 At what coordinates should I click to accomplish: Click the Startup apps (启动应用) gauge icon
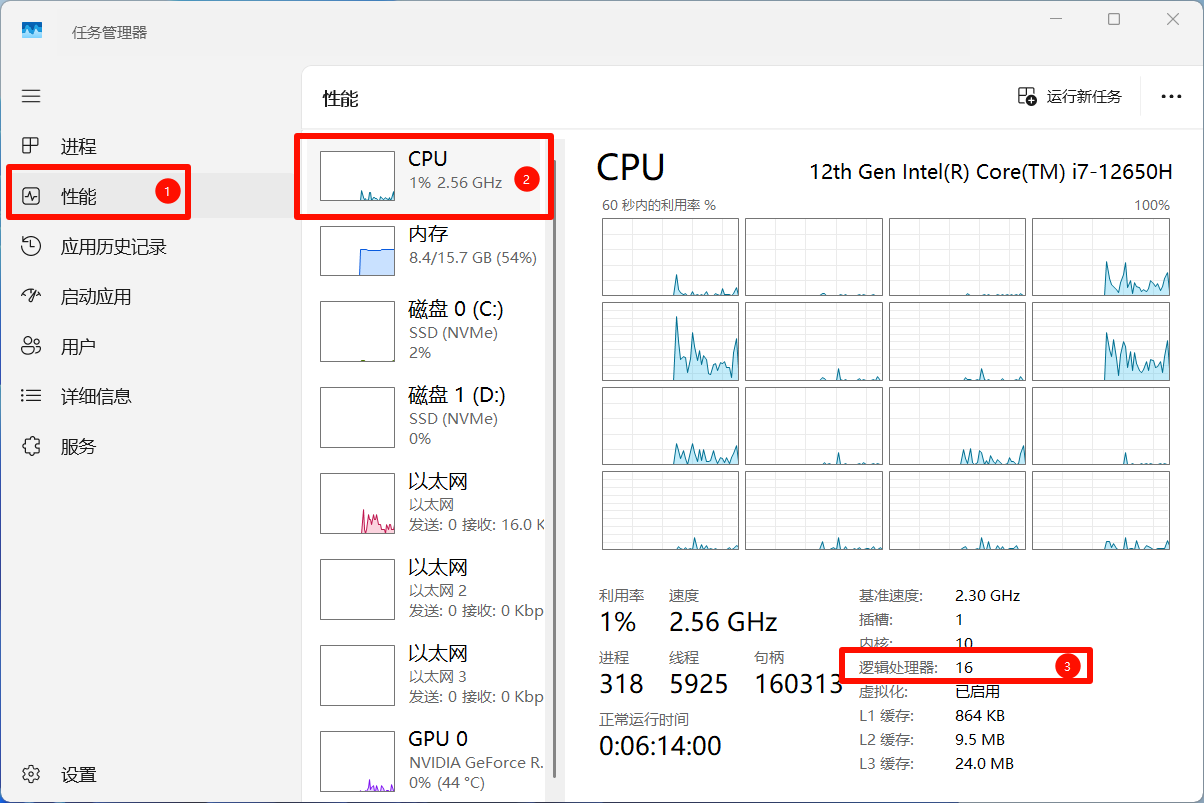point(31,296)
